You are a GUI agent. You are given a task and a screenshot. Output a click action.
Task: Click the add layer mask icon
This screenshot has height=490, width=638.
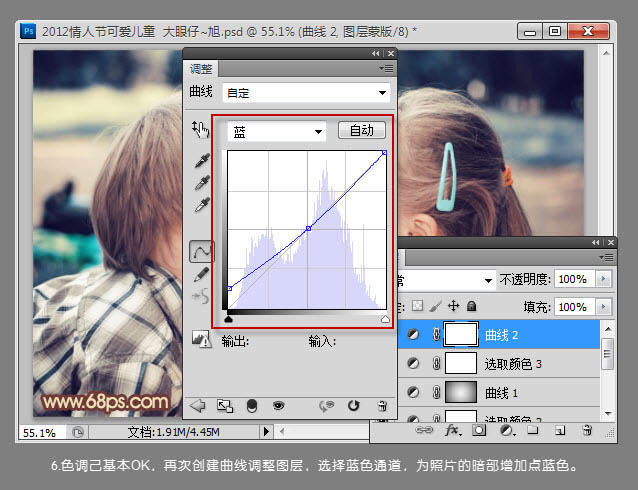click(479, 430)
